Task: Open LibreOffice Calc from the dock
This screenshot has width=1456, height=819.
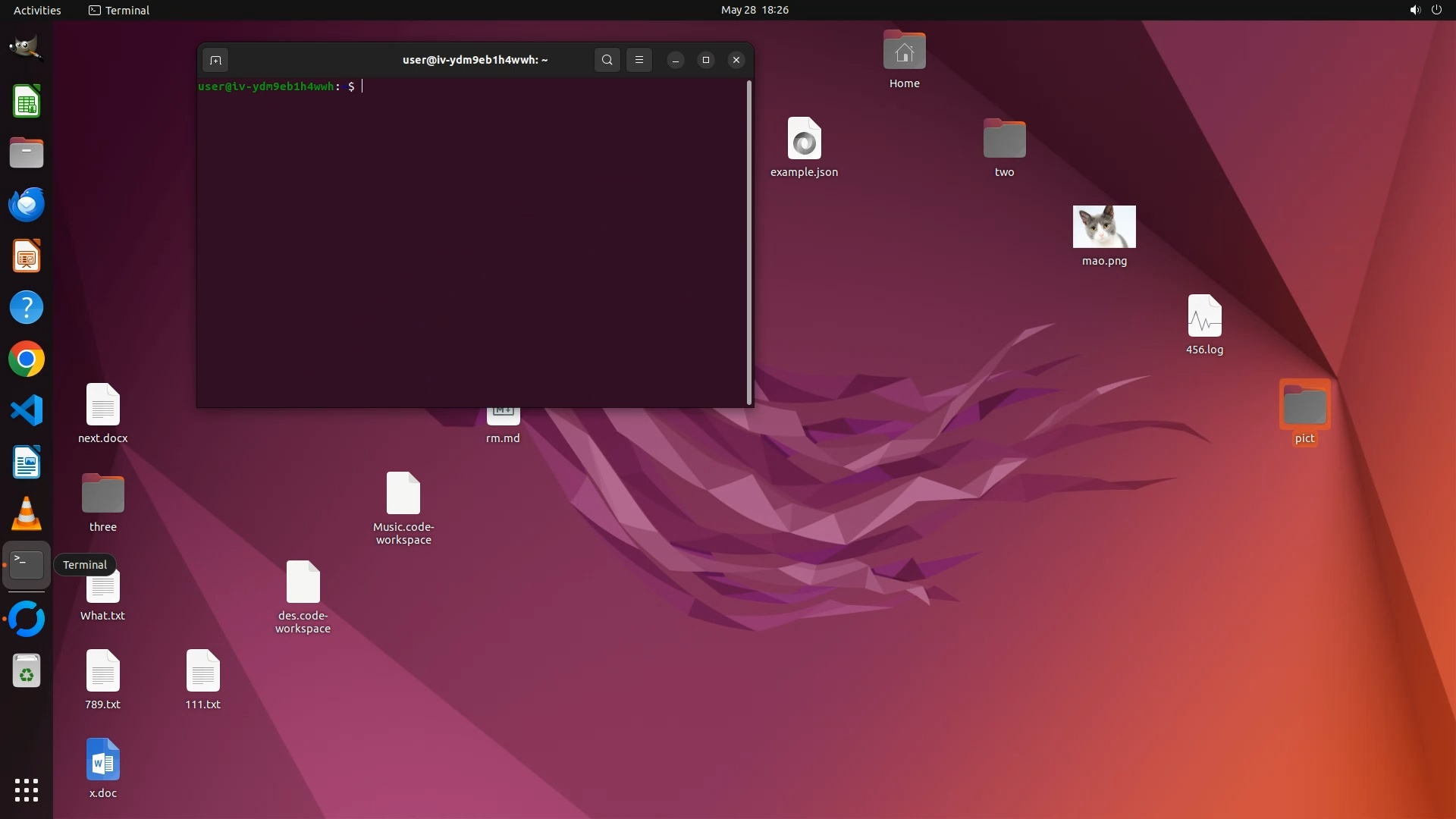Action: coord(26,102)
